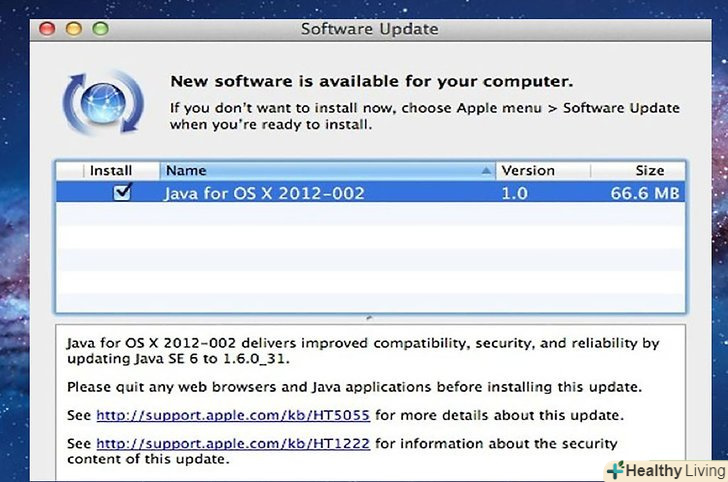This screenshot has width=728, height=482.
Task: Sort updates by the Size column header
Action: pos(649,171)
